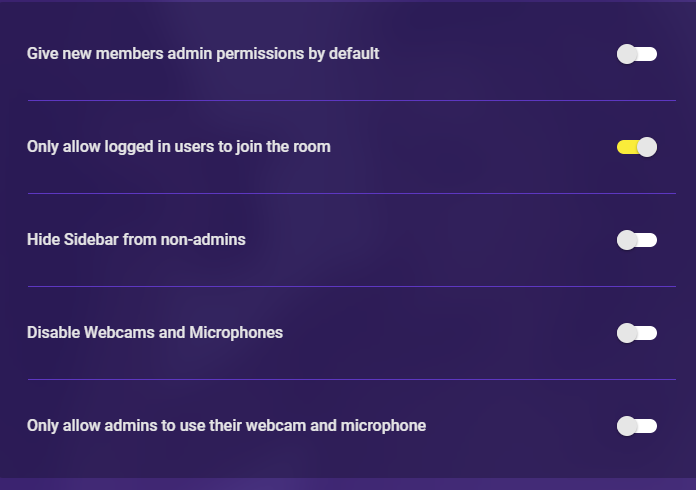Switch on admins-only webcam and microphone
696x490 pixels.
[x=637, y=426]
